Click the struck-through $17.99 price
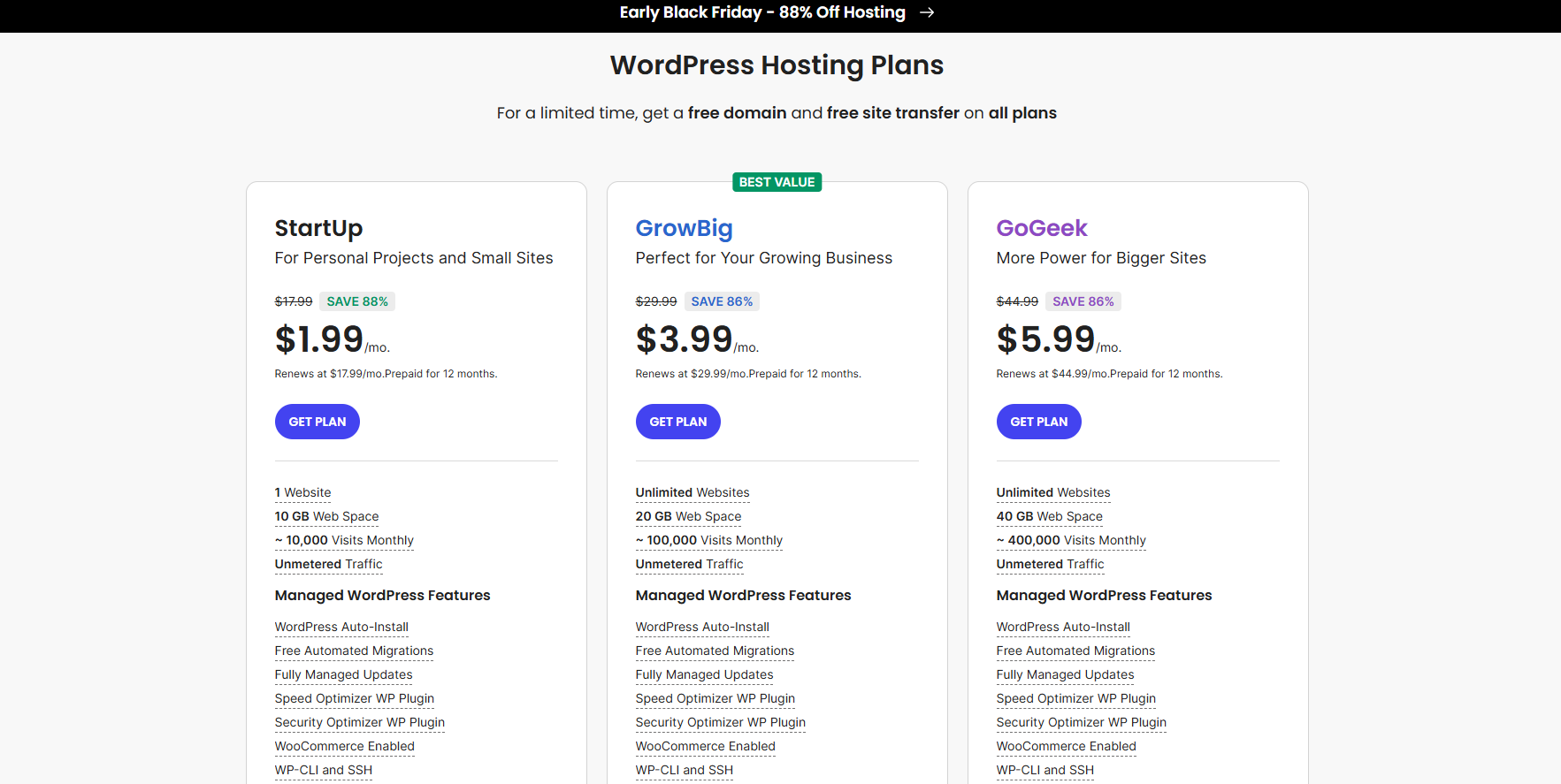The height and width of the screenshot is (784, 1561). point(294,301)
